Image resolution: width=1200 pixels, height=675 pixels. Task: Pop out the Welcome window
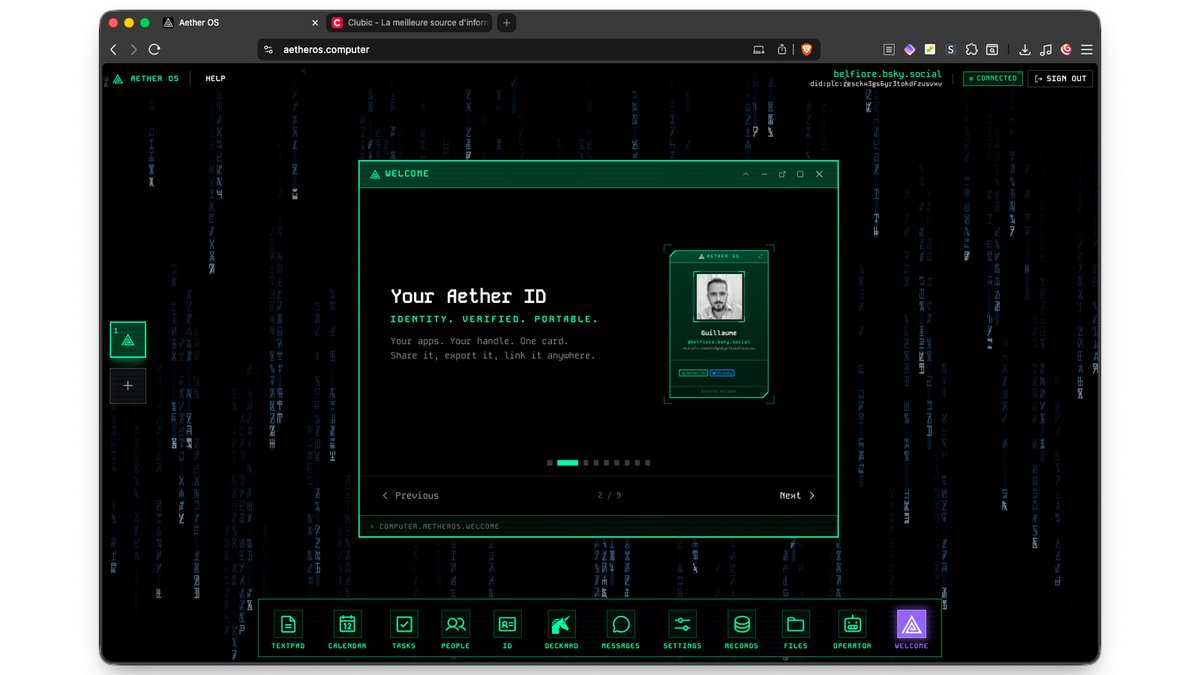click(x=782, y=174)
